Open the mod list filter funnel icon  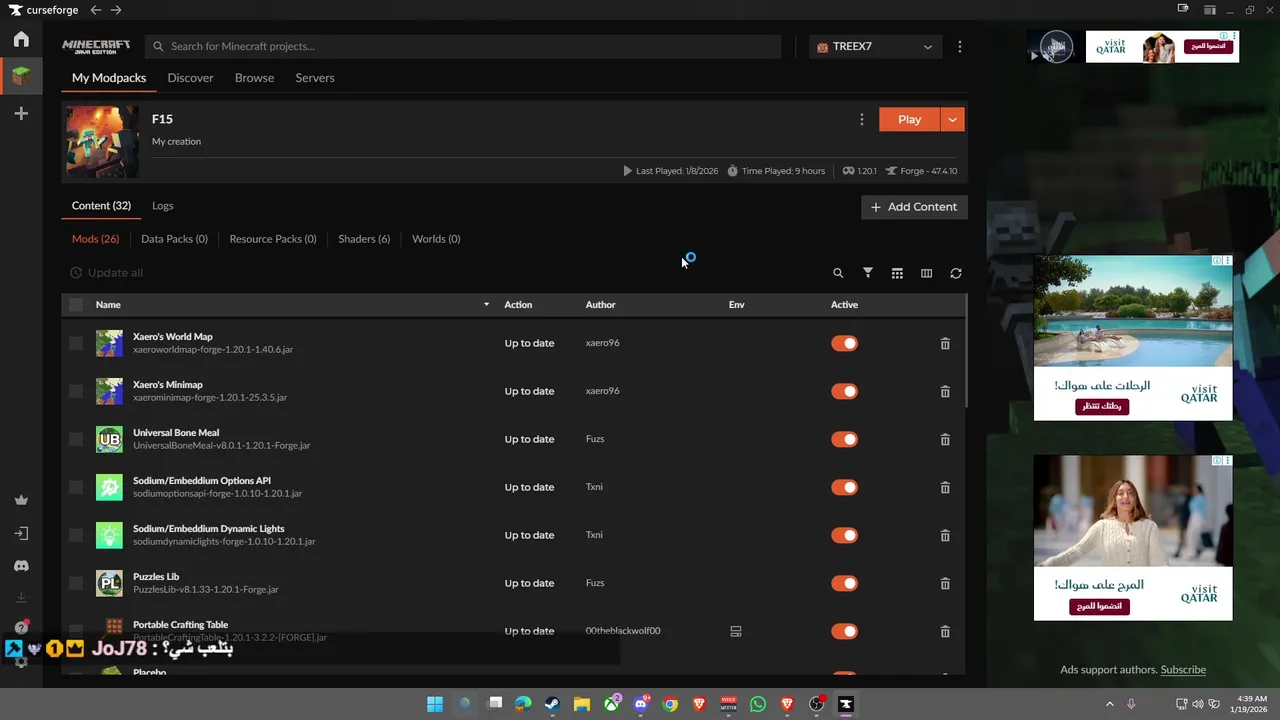(x=868, y=273)
